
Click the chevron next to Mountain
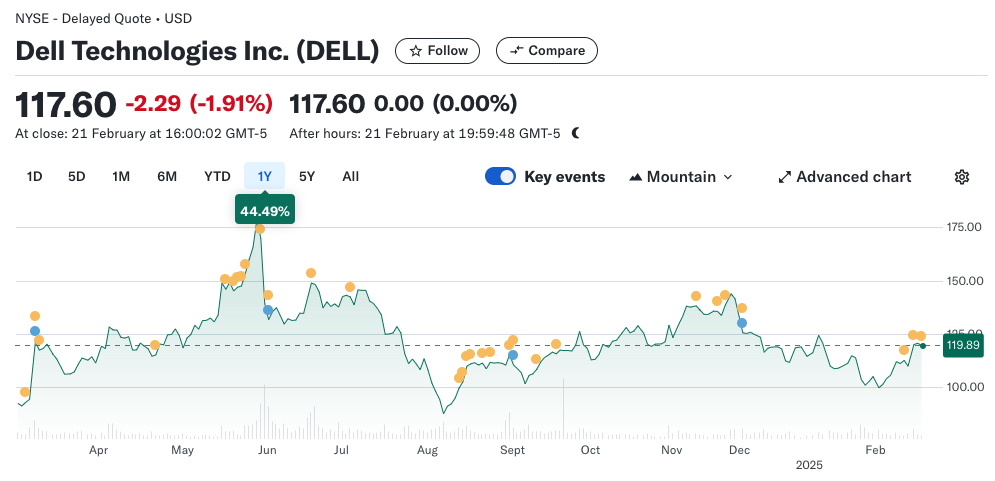(727, 177)
